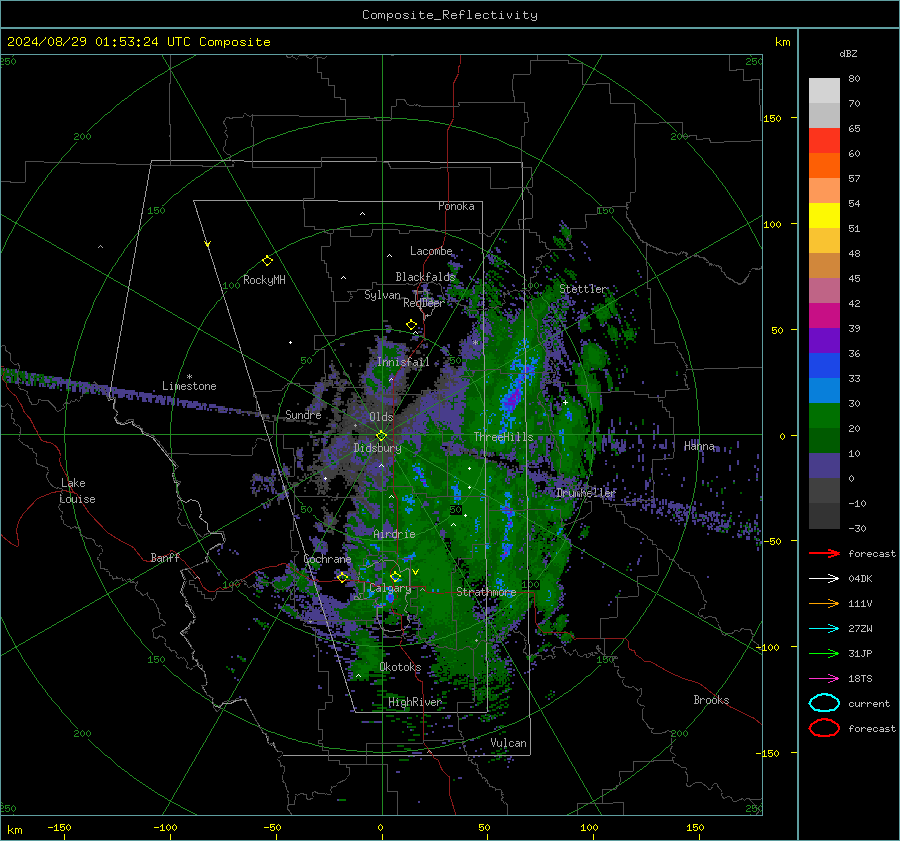Click the bright blue storm core near ThreeHills
Image resolution: width=900 pixels, height=841 pixels.
tap(515, 395)
